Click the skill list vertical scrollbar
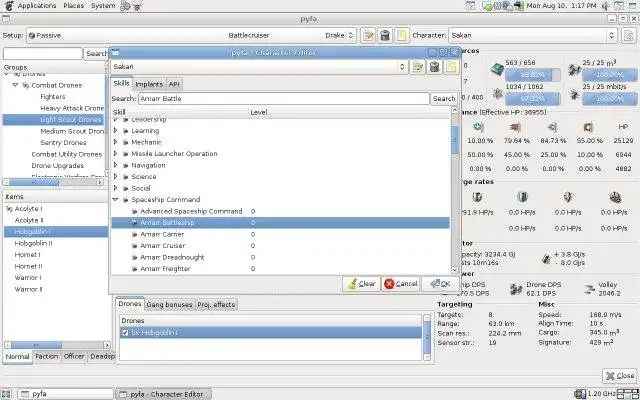640x400 pixels. point(455,190)
